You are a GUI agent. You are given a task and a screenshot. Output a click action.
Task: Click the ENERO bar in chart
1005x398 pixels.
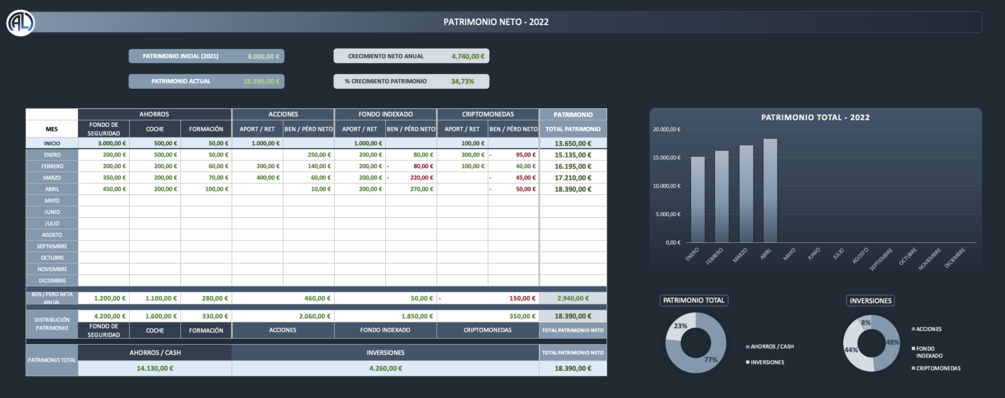697,200
